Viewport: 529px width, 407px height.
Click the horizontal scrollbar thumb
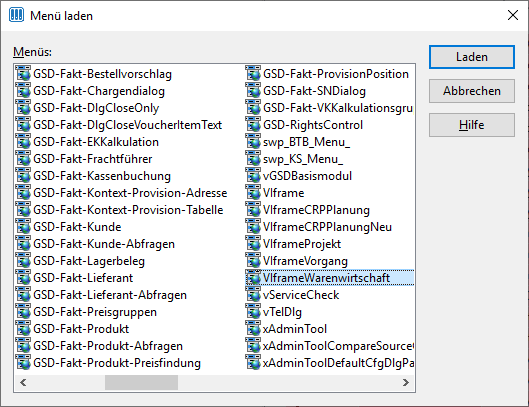pyautogui.click(x=141, y=382)
